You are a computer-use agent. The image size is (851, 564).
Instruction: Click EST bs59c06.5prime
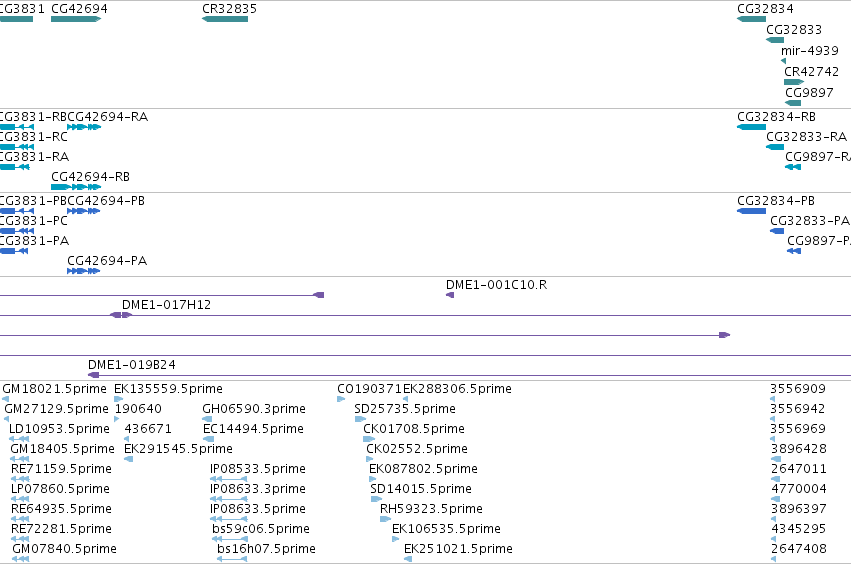(261, 529)
